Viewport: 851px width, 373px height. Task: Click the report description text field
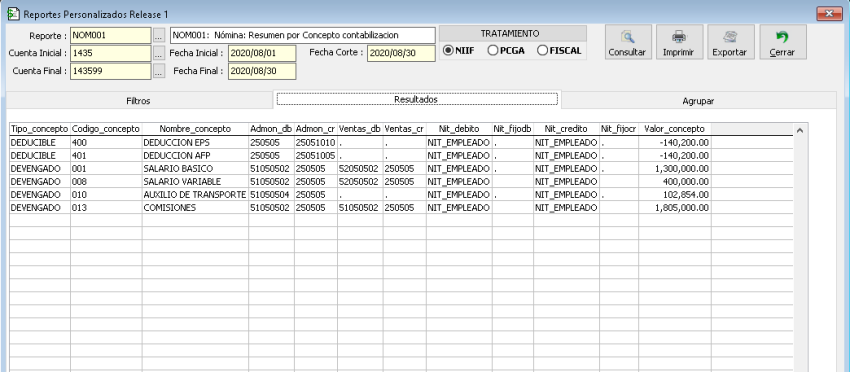tap(303, 35)
